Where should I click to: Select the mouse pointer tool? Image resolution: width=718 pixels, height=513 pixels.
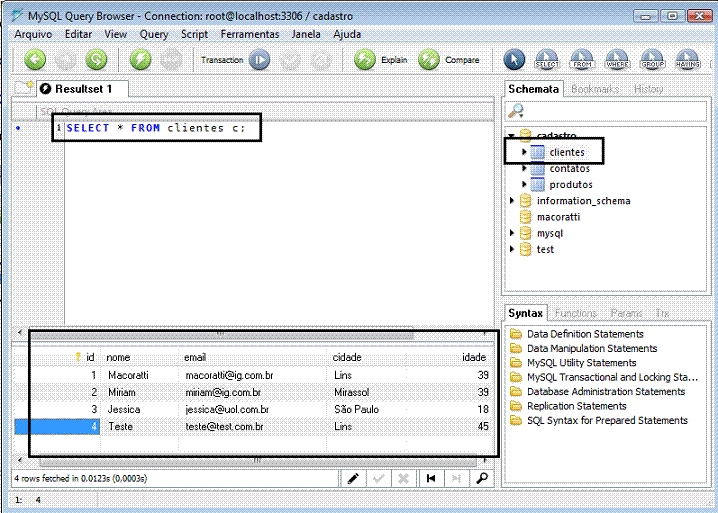(x=514, y=60)
